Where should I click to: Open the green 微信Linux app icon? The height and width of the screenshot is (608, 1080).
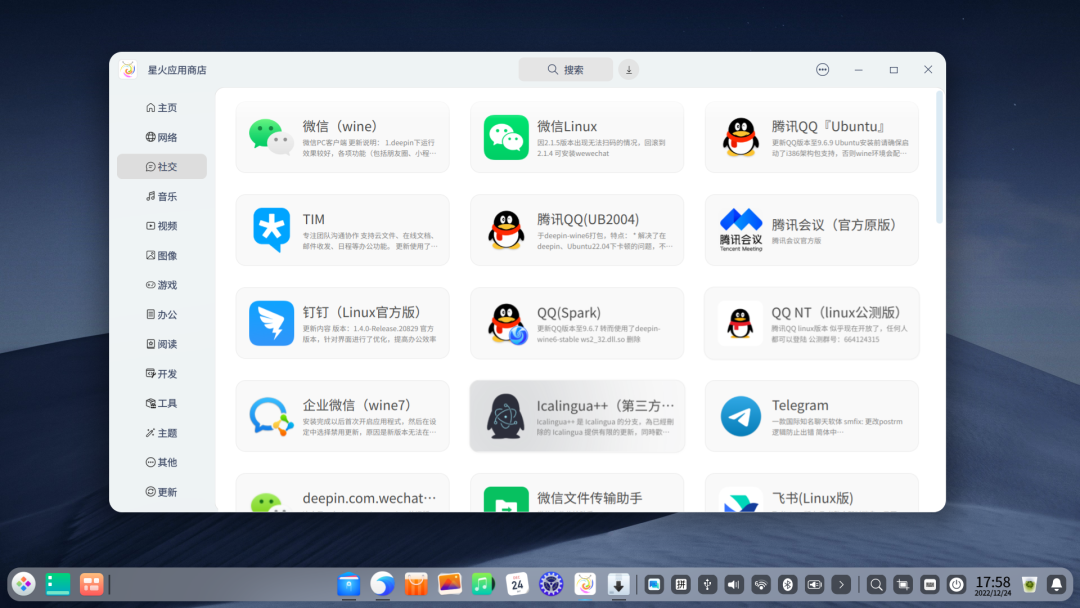point(506,138)
